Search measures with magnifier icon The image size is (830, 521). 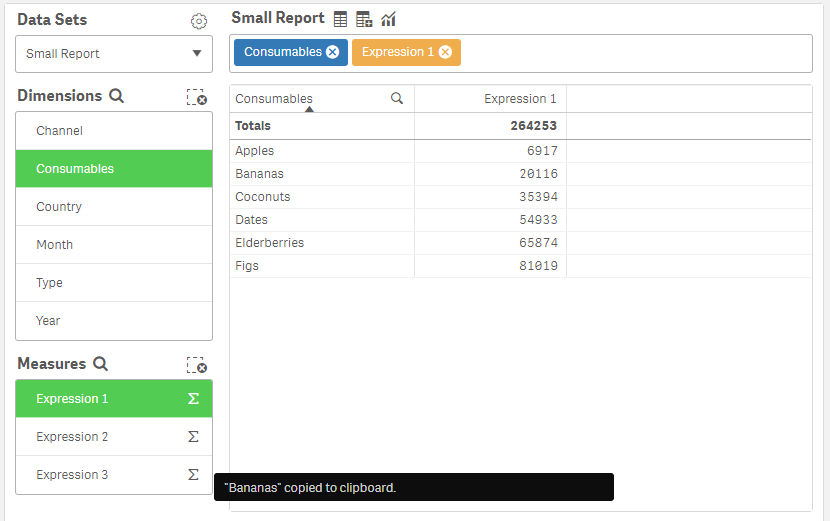(x=101, y=364)
